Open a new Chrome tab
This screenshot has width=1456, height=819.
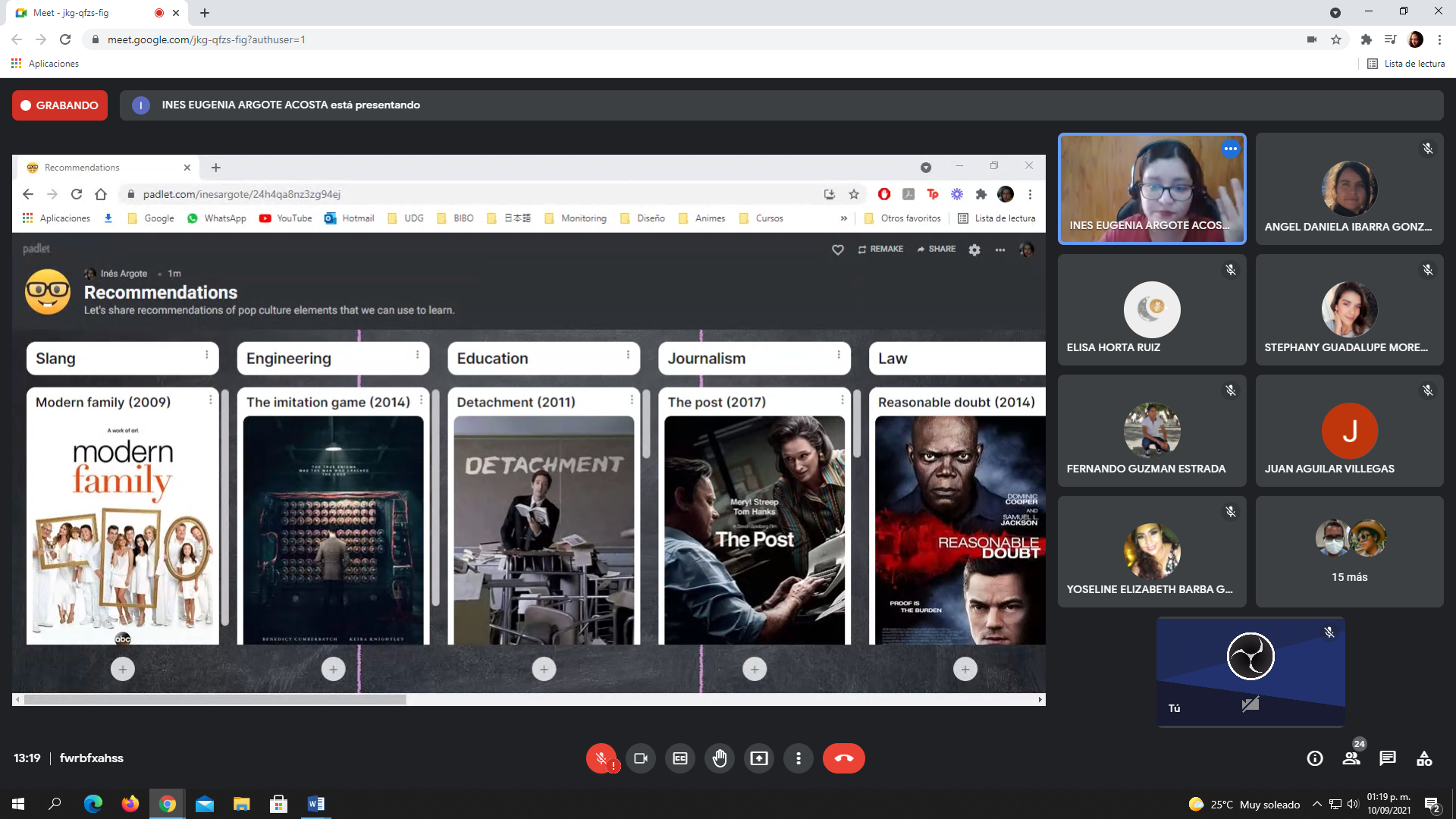pos(205,13)
